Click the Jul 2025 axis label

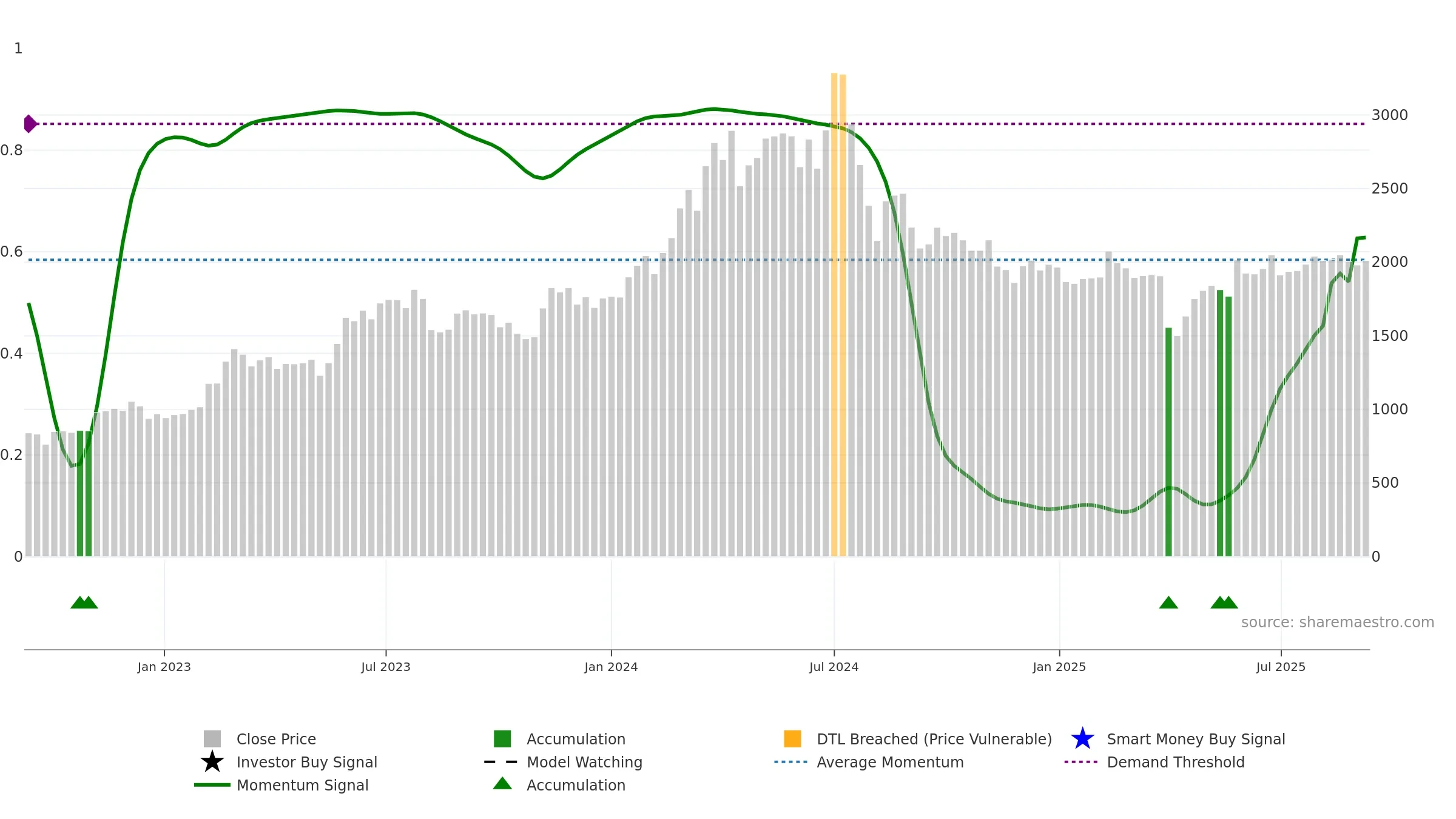[1281, 667]
